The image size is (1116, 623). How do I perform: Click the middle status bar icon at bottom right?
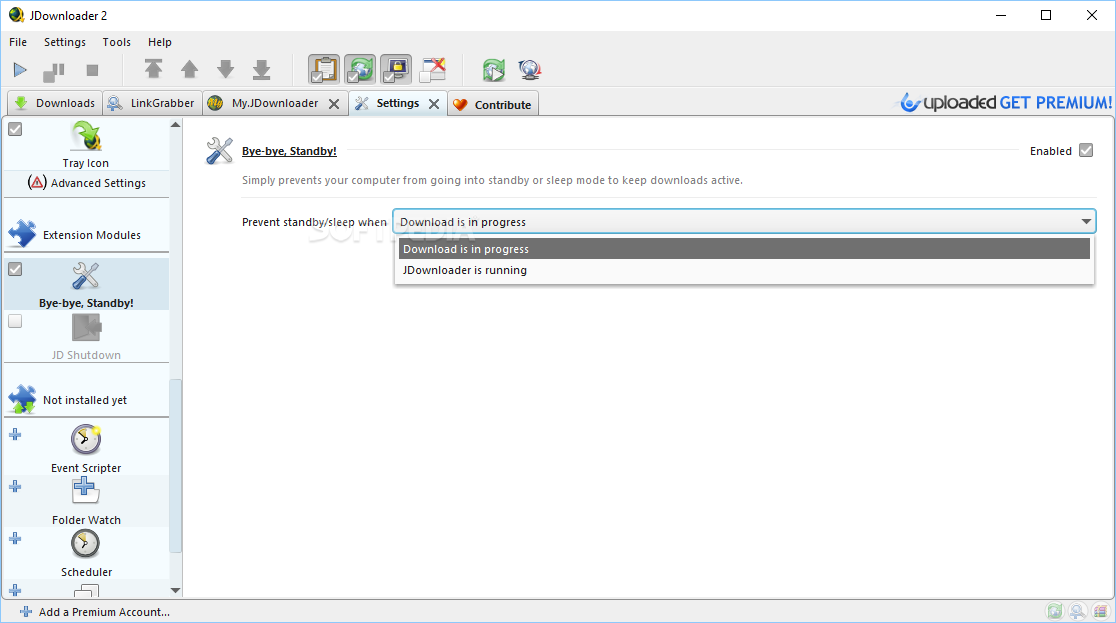(1077, 611)
